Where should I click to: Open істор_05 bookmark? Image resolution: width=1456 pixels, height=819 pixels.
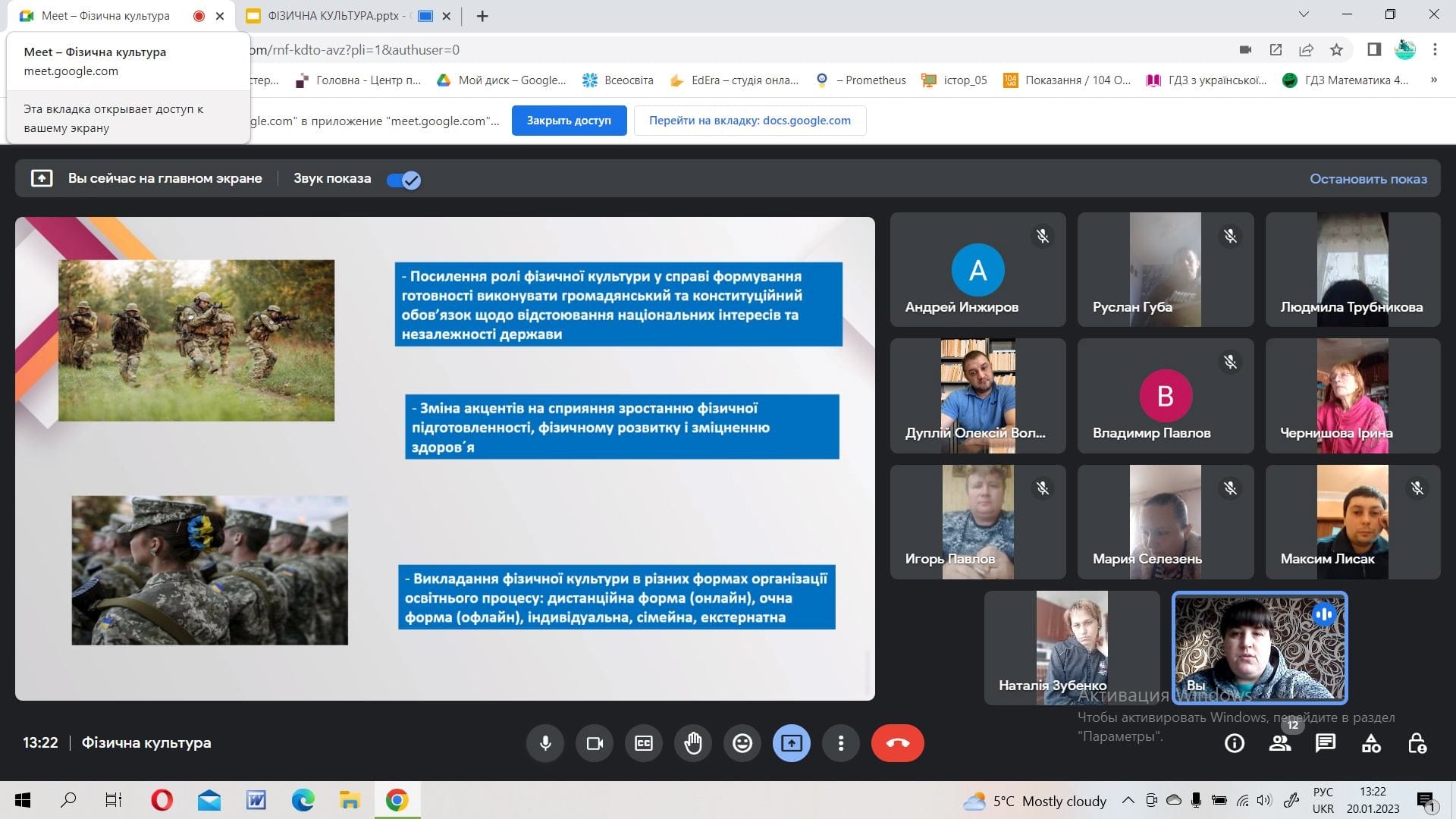point(954,80)
